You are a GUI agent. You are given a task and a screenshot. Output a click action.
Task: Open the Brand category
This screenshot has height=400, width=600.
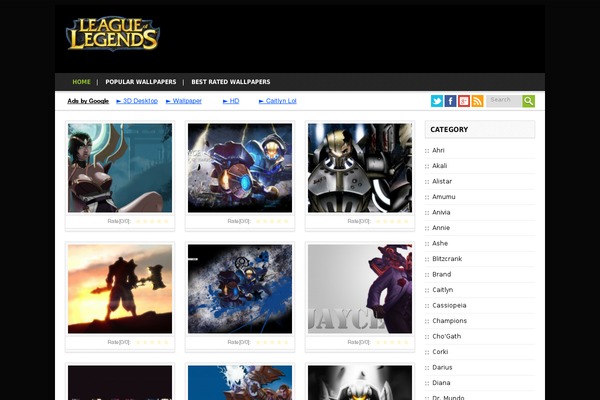tap(442, 274)
